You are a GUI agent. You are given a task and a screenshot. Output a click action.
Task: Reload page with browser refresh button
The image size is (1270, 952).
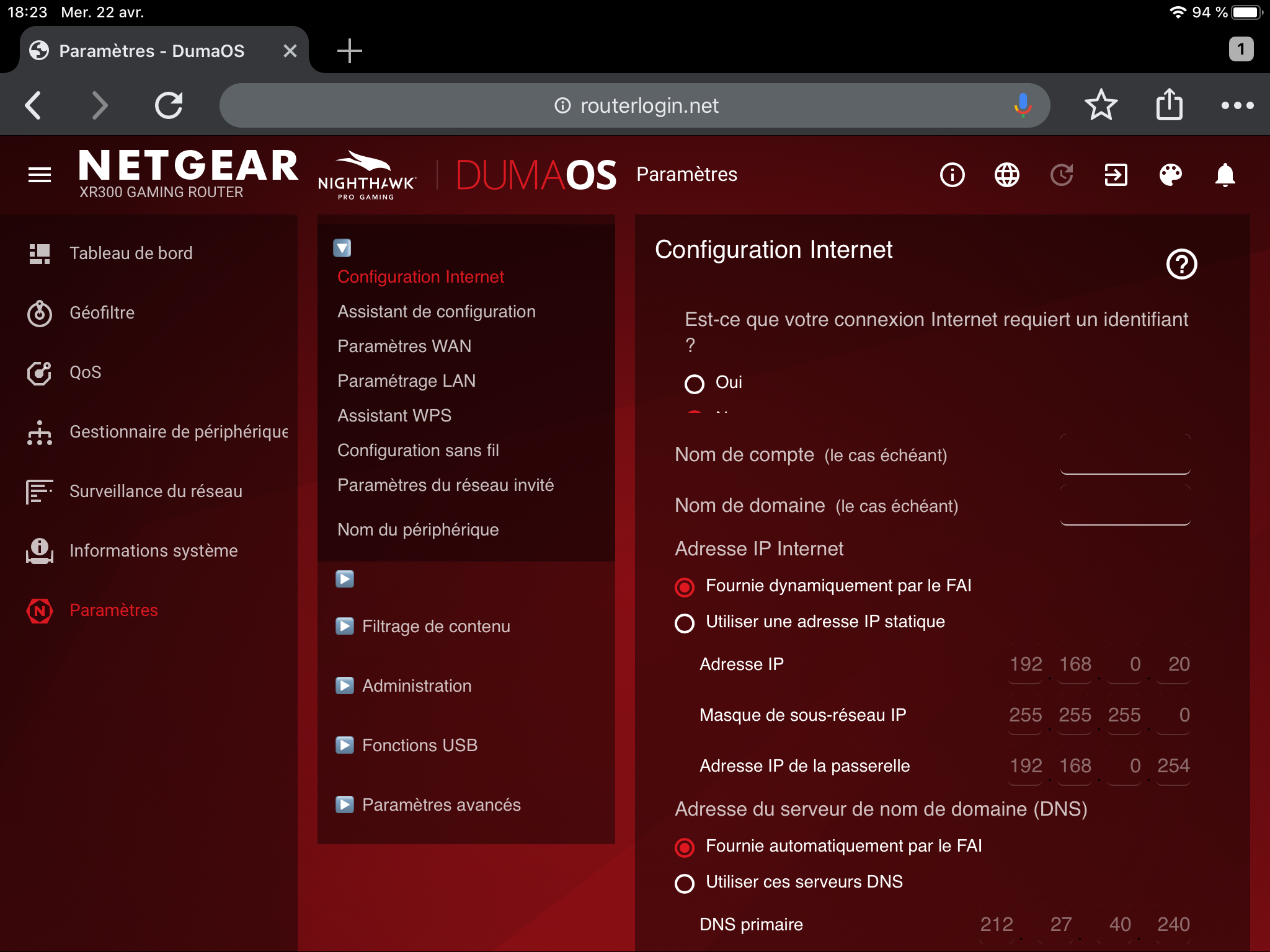click(169, 105)
